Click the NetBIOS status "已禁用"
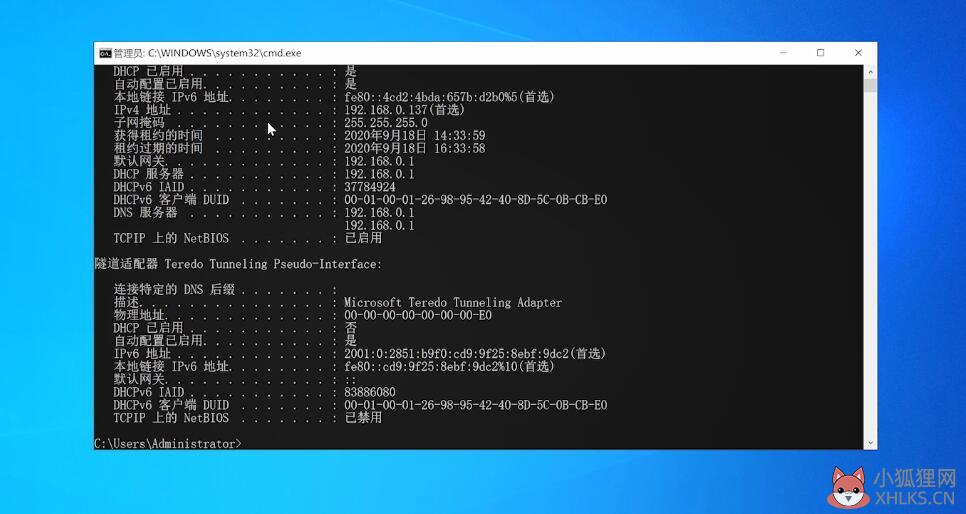 coord(363,418)
